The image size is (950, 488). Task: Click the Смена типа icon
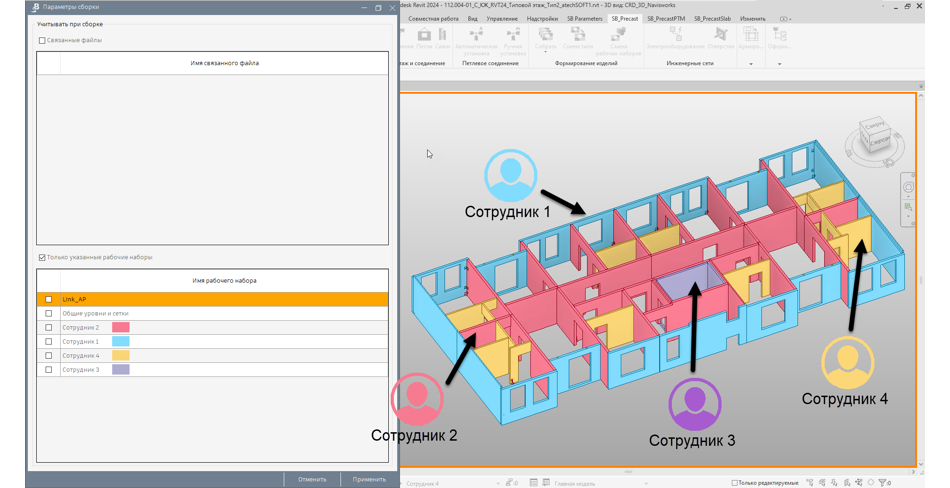[x=578, y=35]
